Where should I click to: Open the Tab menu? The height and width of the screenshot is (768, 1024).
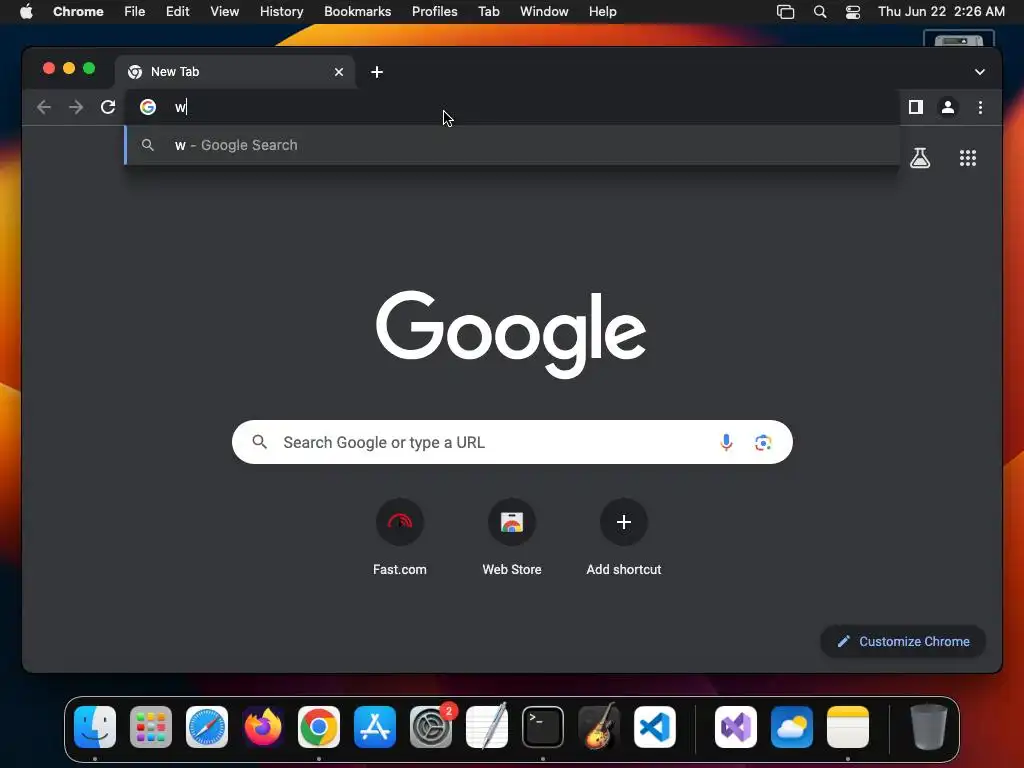[488, 12]
